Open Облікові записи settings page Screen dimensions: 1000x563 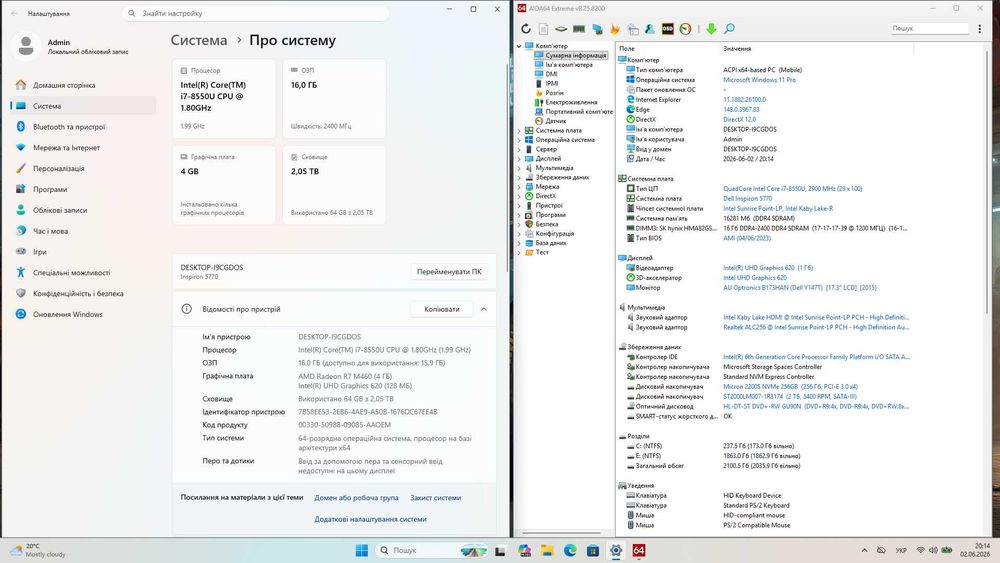(83, 210)
